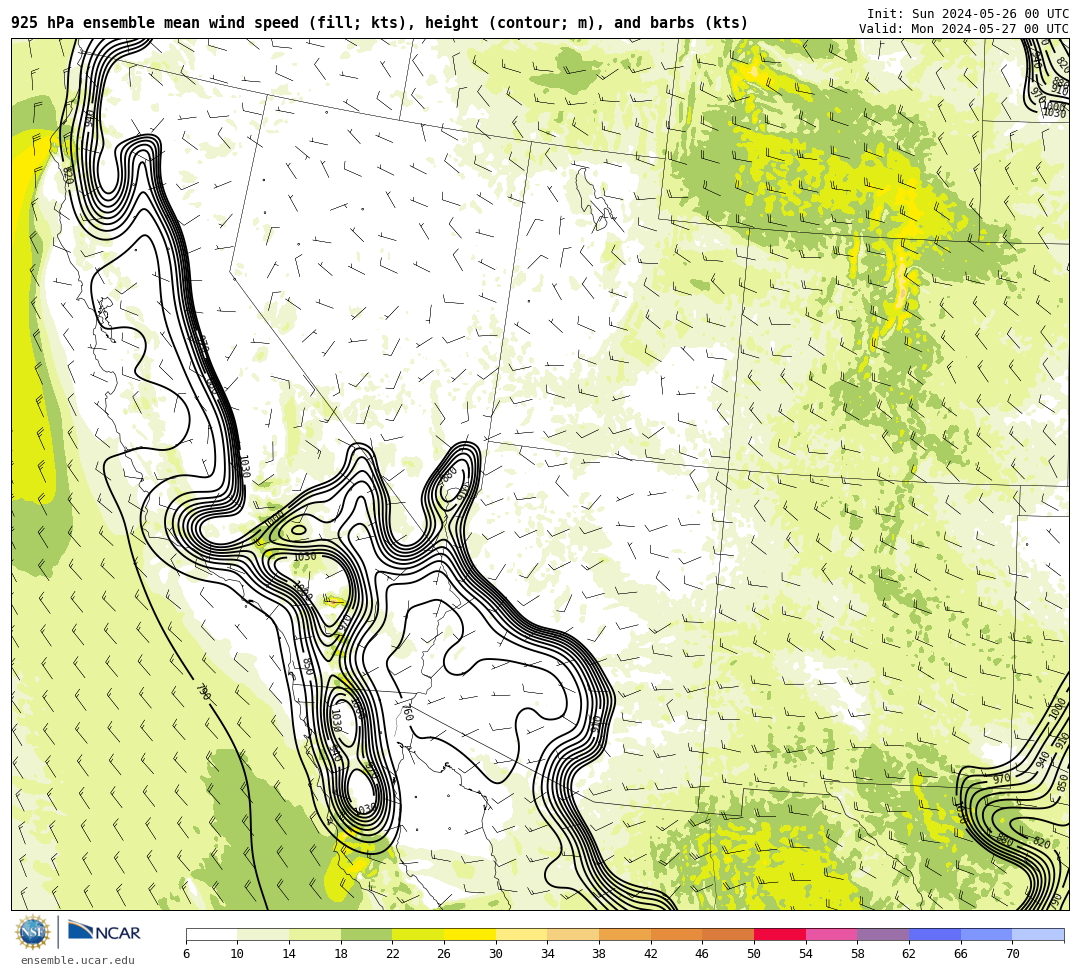Select the 22-26 kts yellow-green swatch
The height and width of the screenshot is (973, 1080).
418,934
